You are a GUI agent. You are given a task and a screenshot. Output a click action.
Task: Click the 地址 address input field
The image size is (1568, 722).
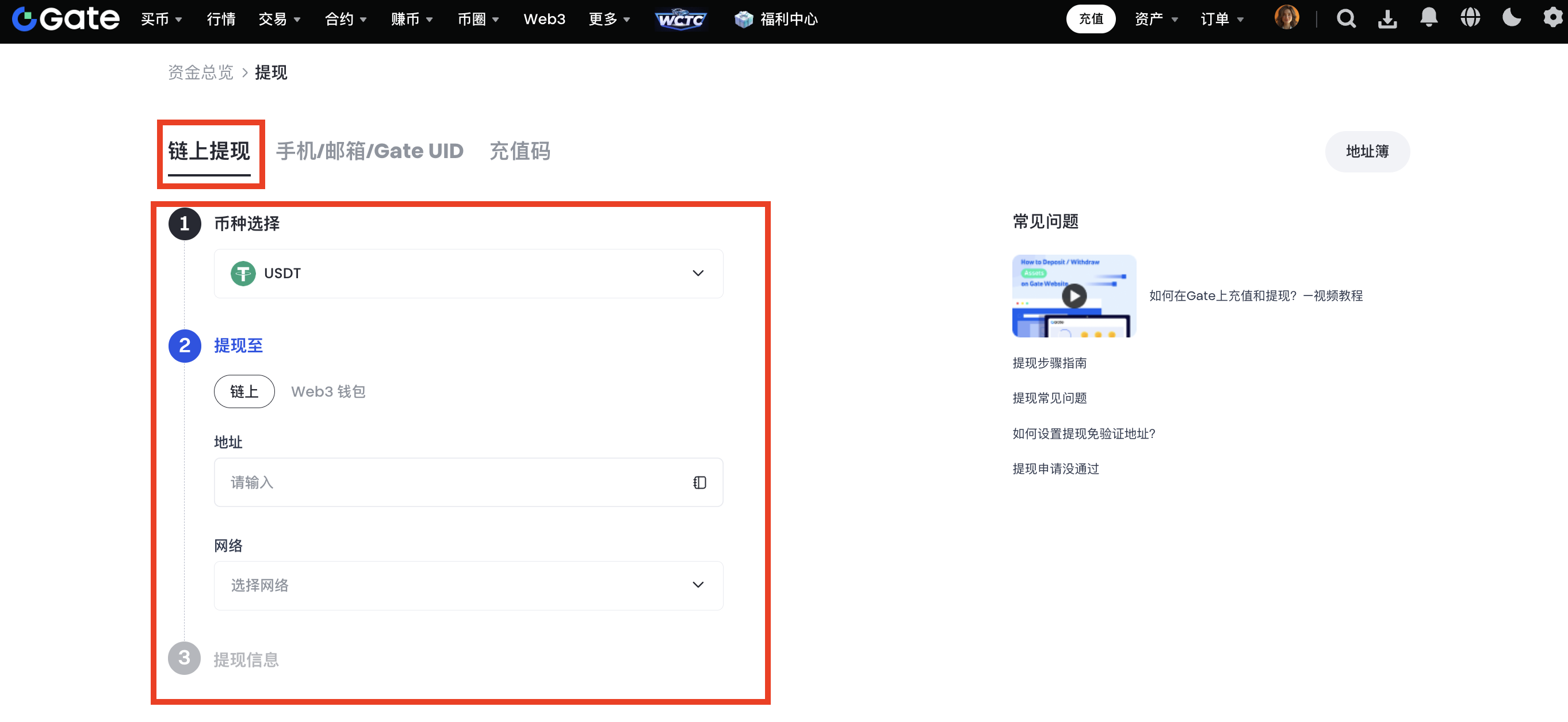click(x=450, y=482)
